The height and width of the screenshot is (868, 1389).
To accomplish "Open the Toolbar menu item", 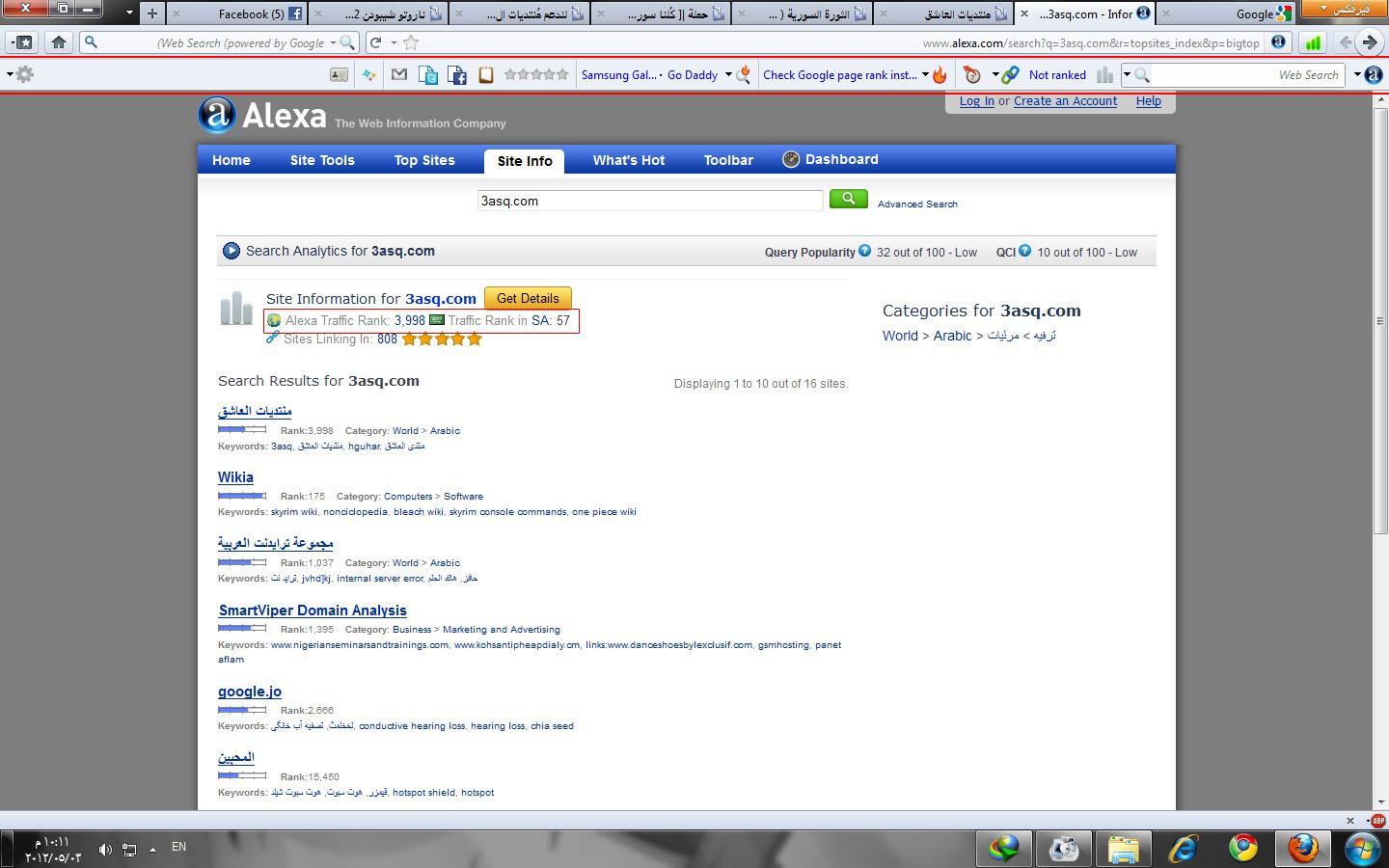I will 728,160.
